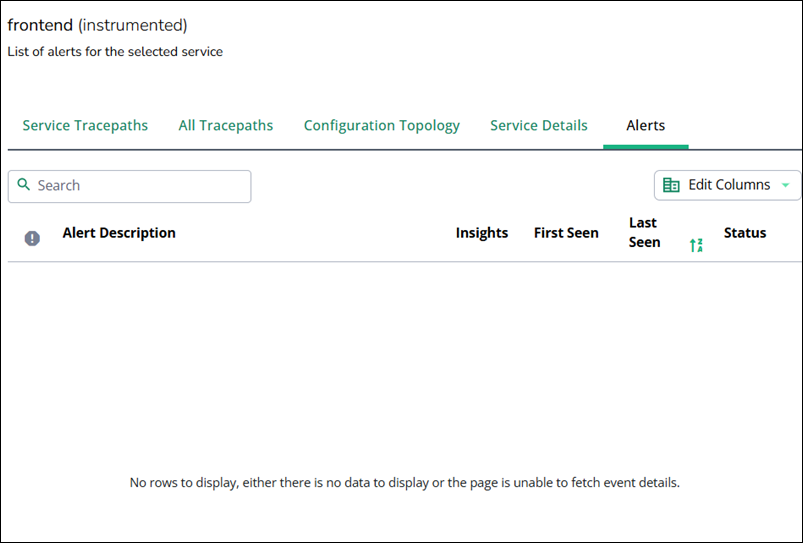
Task: Click the "No rows to display" message
Action: [x=404, y=483]
